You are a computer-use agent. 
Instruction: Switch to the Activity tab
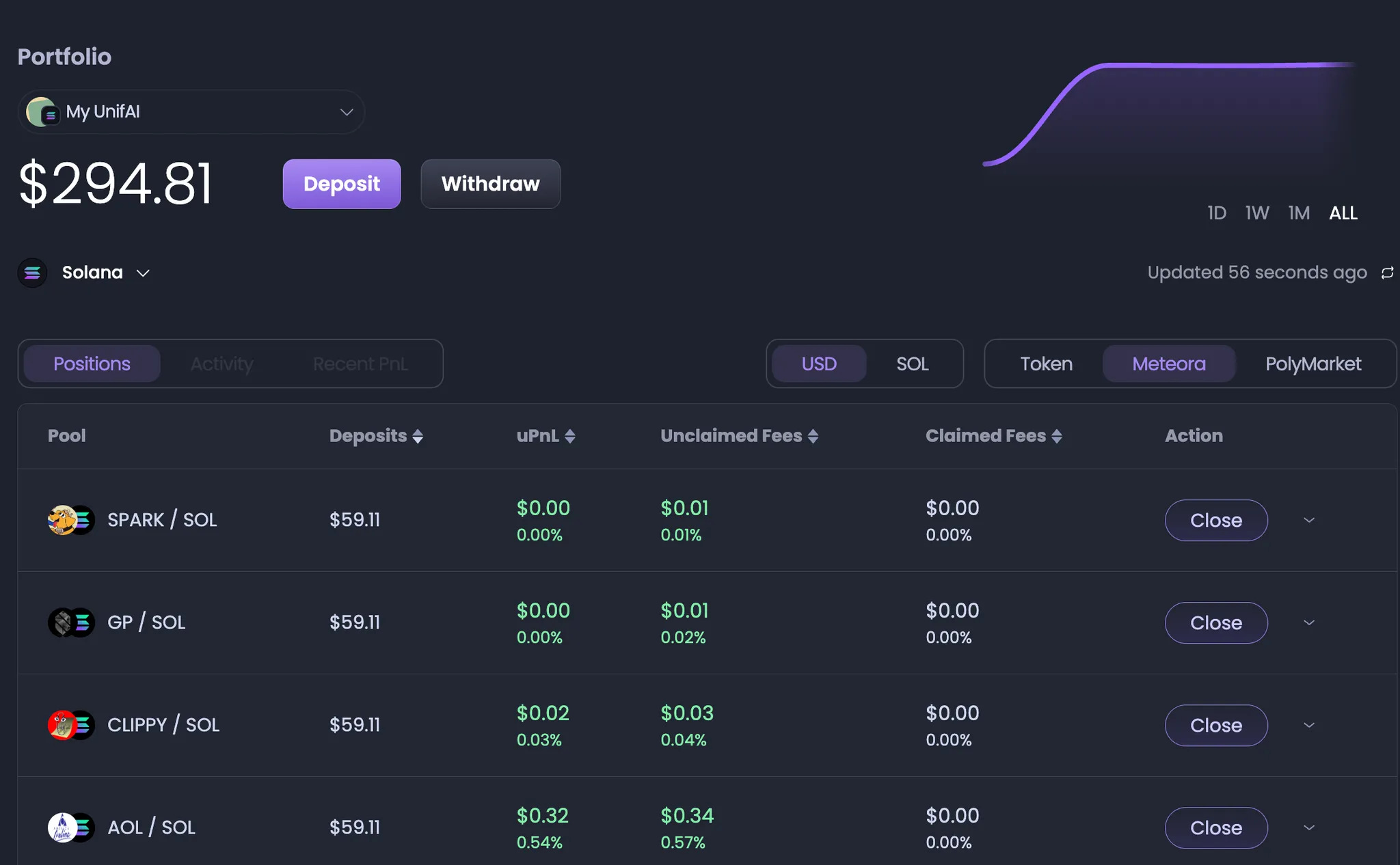click(221, 364)
